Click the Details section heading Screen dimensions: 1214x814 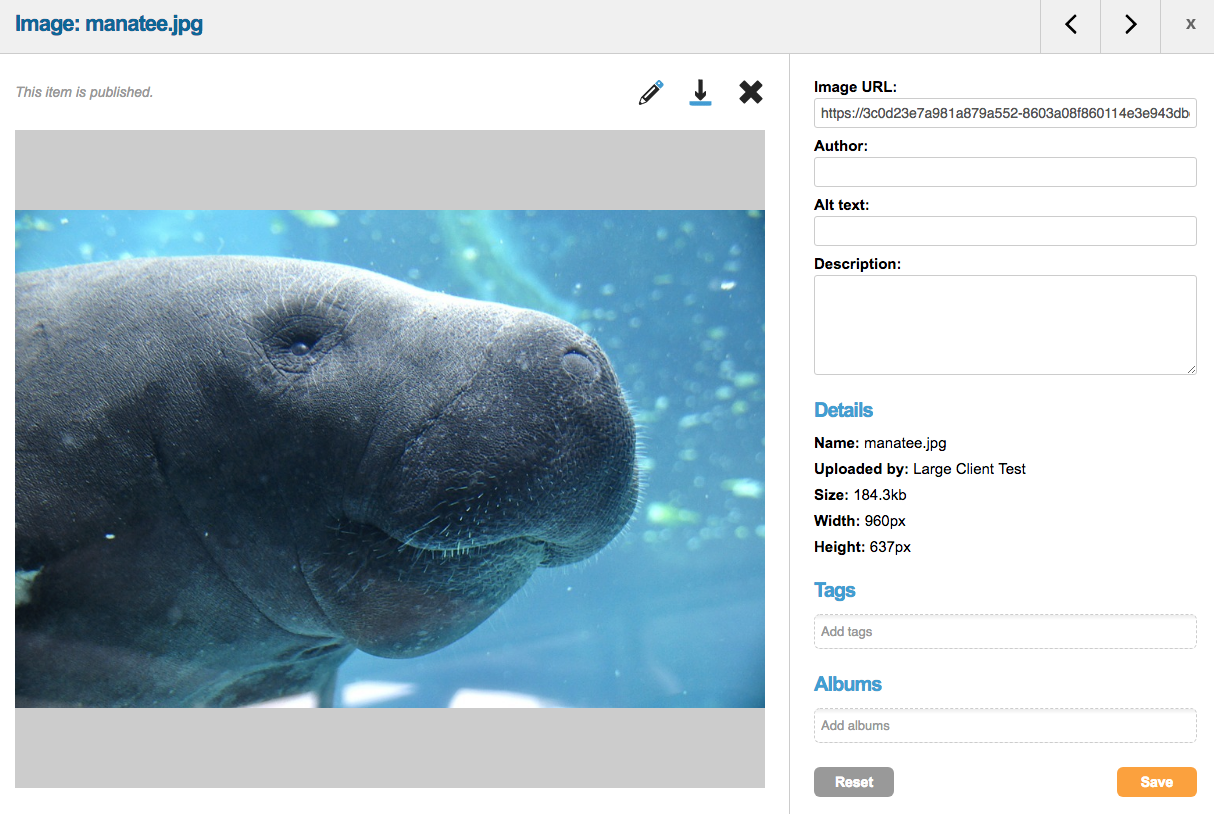coord(843,410)
